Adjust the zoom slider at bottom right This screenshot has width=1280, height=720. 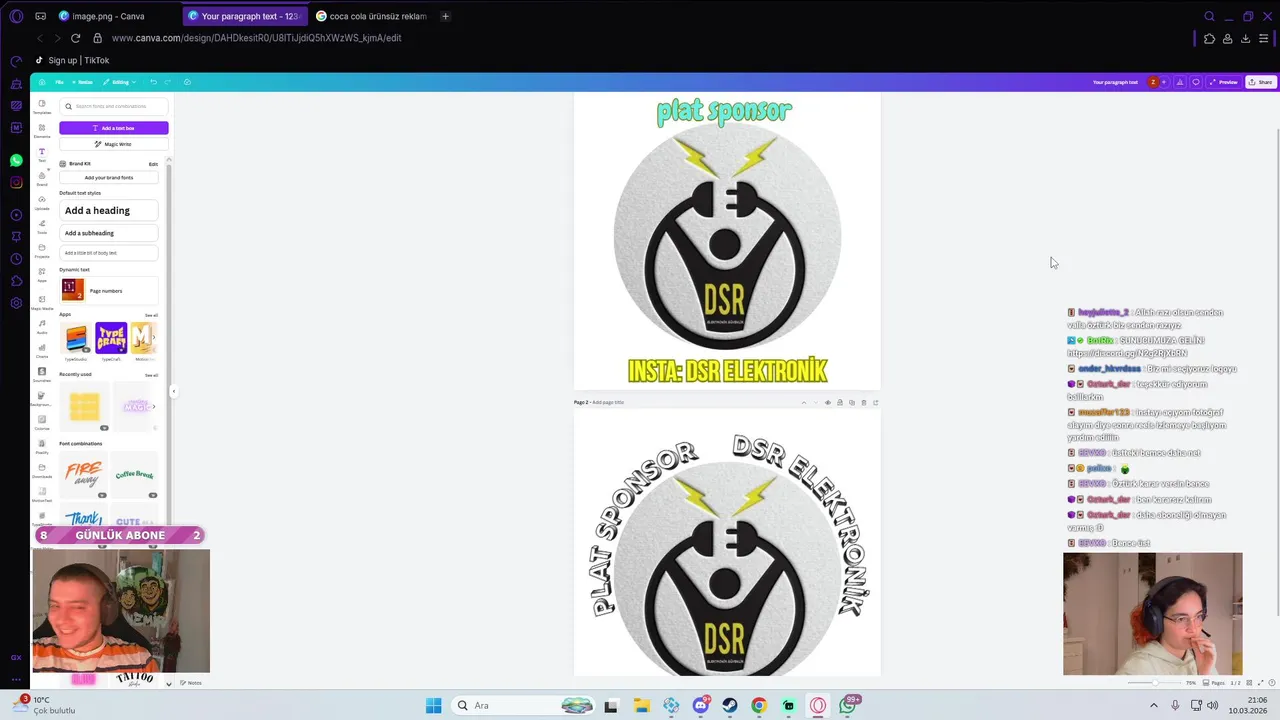1154,682
